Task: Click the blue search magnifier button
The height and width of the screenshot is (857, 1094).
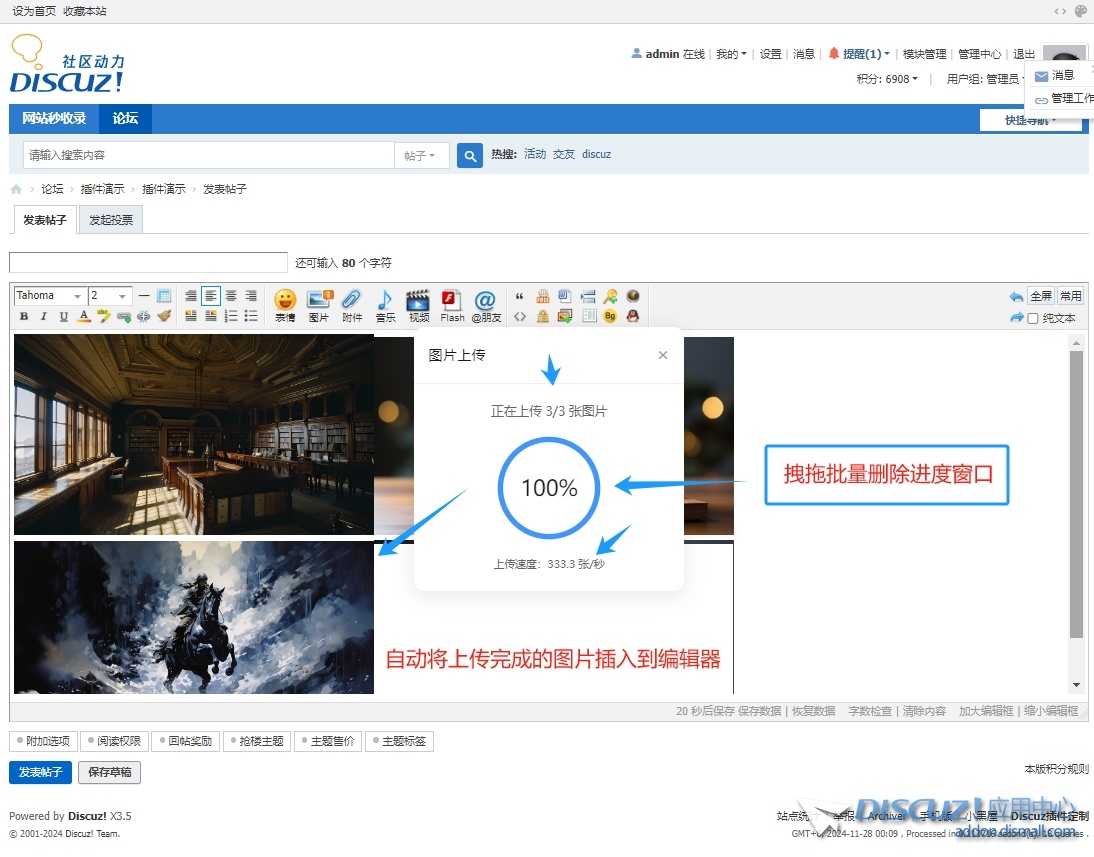Action: 470,155
